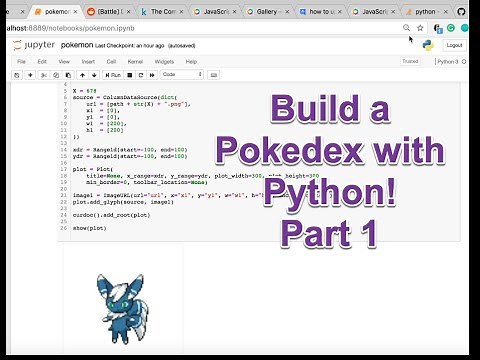The image size is (480, 360).
Task: Click the zoom magnifier icon in address bar
Action: pos(406,28)
